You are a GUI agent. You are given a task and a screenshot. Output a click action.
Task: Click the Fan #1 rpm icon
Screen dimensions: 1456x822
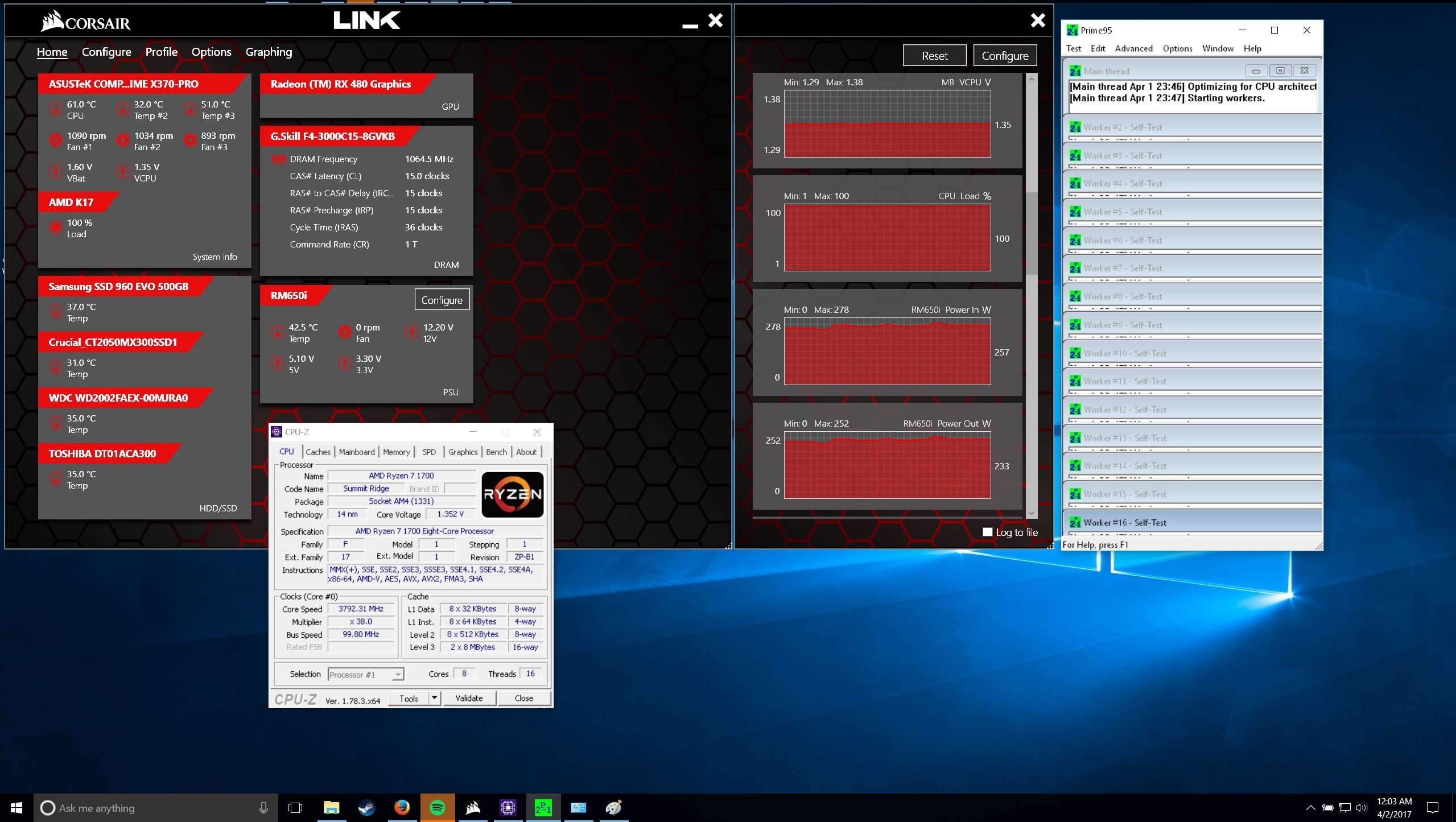point(56,141)
